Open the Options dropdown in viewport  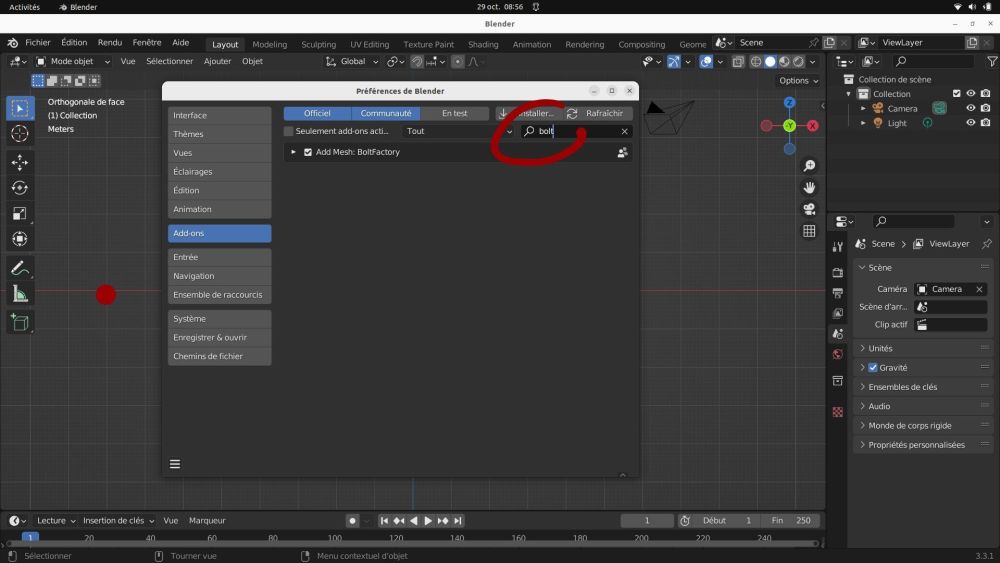tap(798, 81)
